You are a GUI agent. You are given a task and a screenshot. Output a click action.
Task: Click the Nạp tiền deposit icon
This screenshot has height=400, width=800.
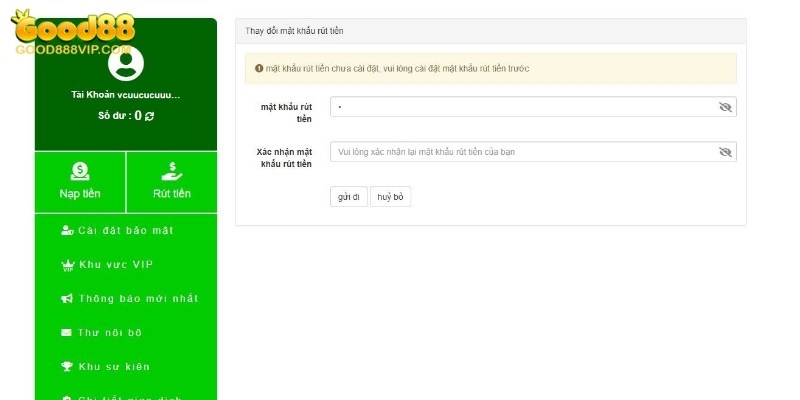click(80, 171)
